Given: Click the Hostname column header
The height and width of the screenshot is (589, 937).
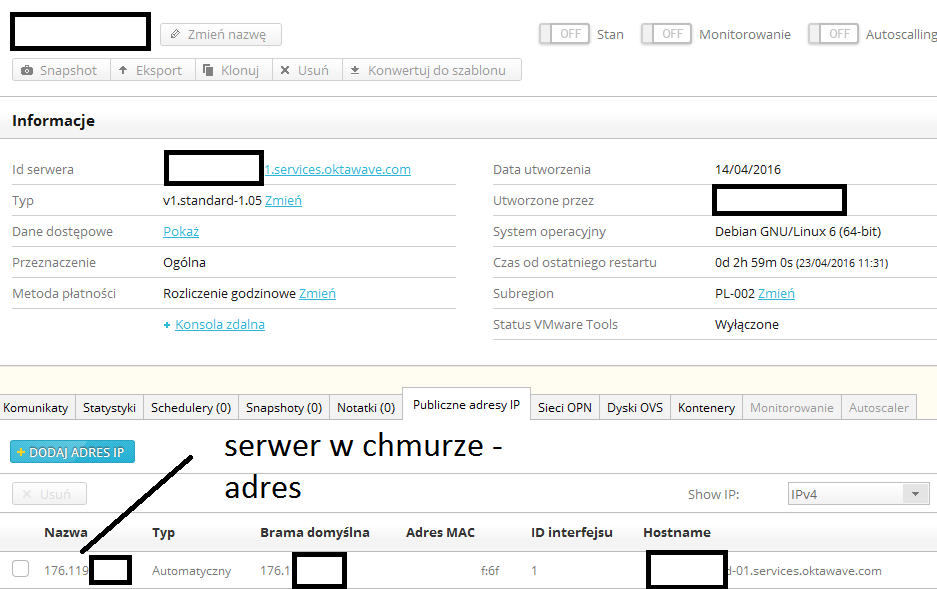Looking at the screenshot, I should [x=677, y=532].
